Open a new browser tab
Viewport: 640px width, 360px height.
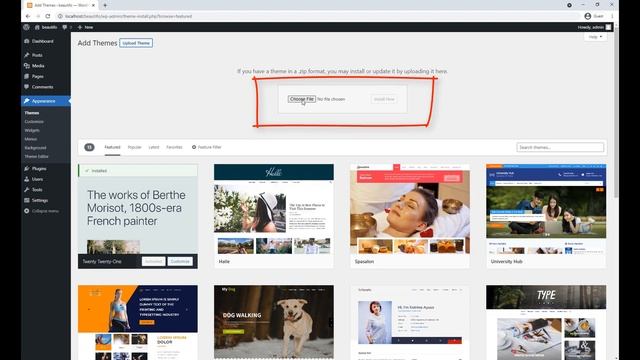105,5
